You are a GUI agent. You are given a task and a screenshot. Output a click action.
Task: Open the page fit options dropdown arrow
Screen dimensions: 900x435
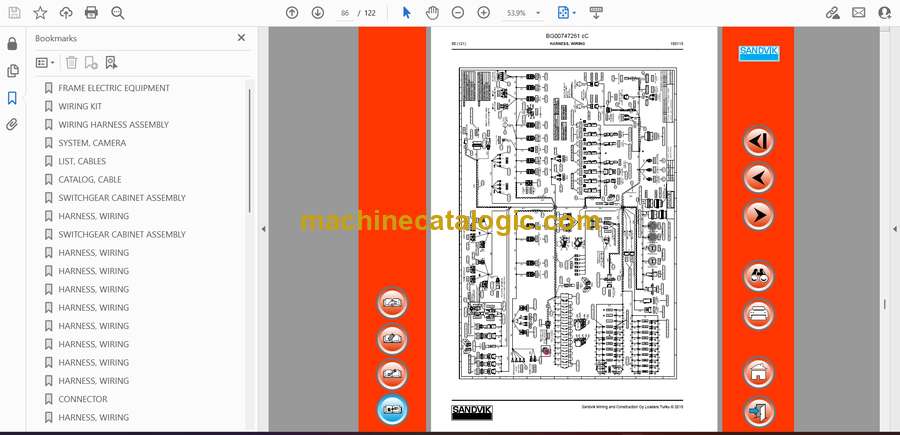click(574, 13)
